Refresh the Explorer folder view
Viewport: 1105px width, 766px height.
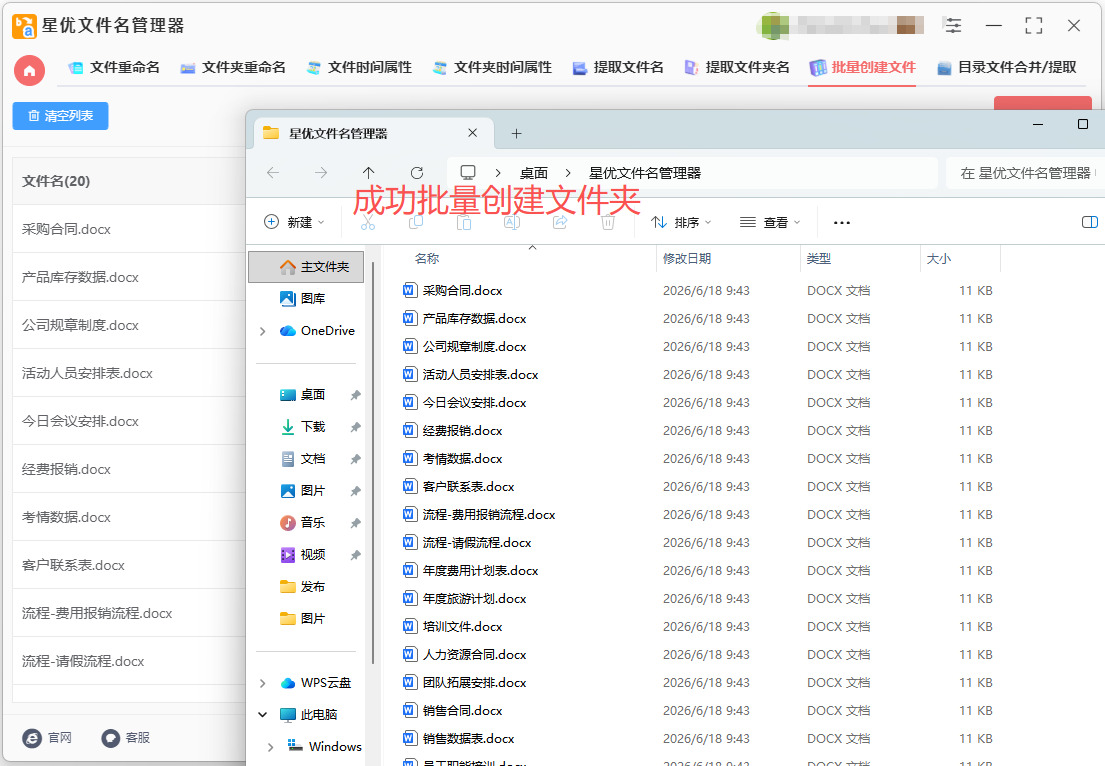pos(417,173)
